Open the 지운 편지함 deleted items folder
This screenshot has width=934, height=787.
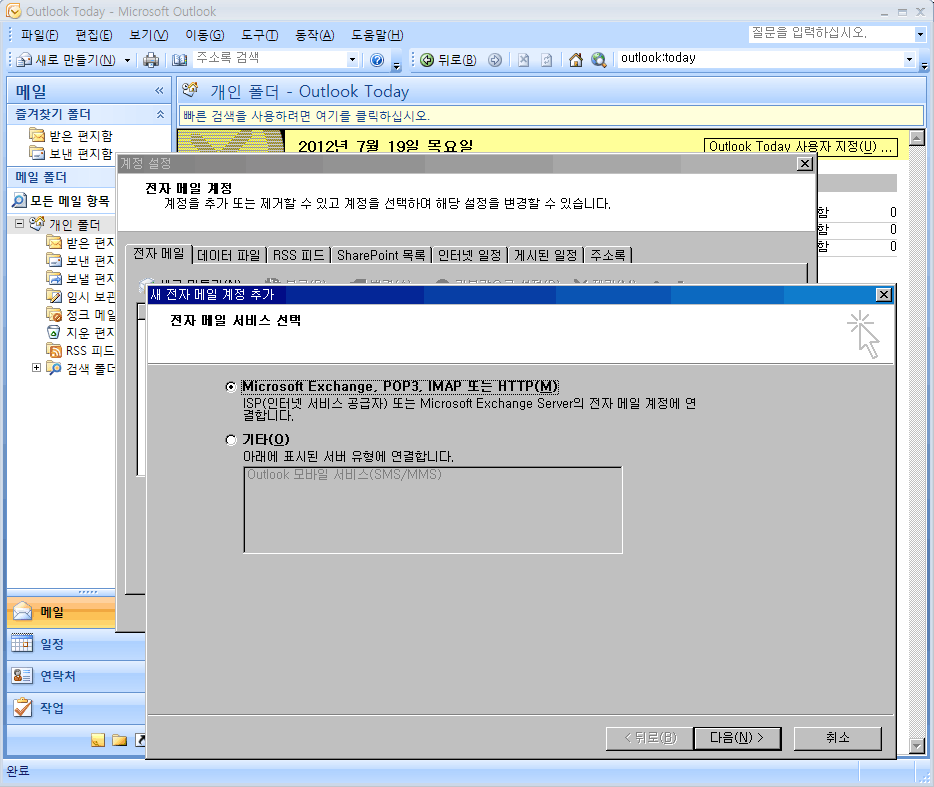click(x=80, y=332)
